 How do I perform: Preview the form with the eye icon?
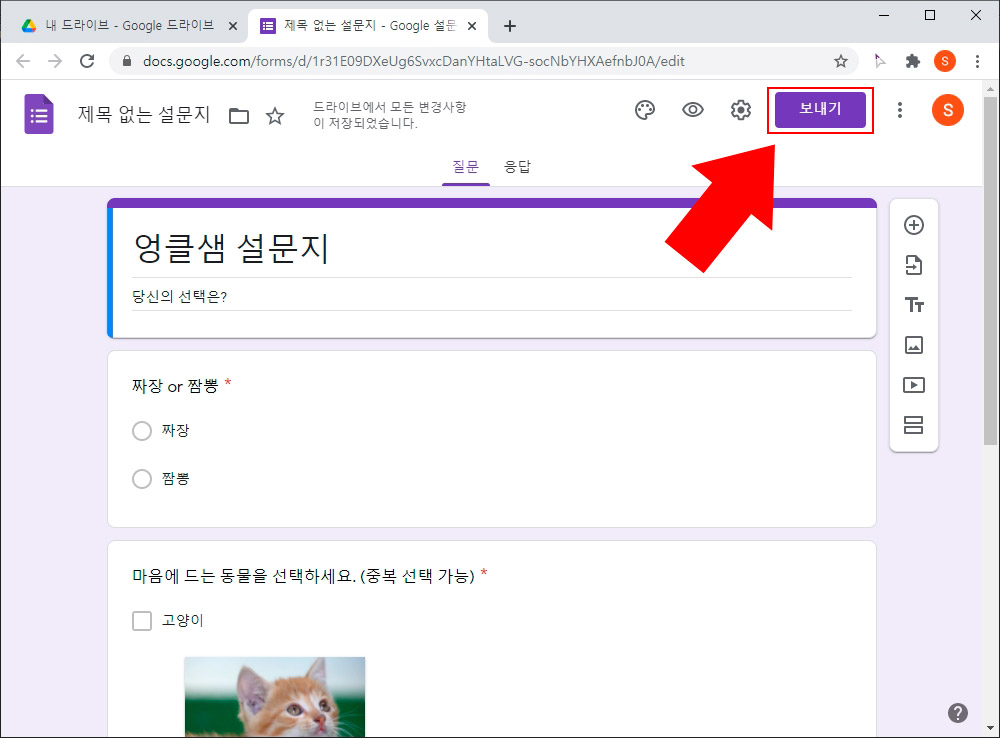693,110
